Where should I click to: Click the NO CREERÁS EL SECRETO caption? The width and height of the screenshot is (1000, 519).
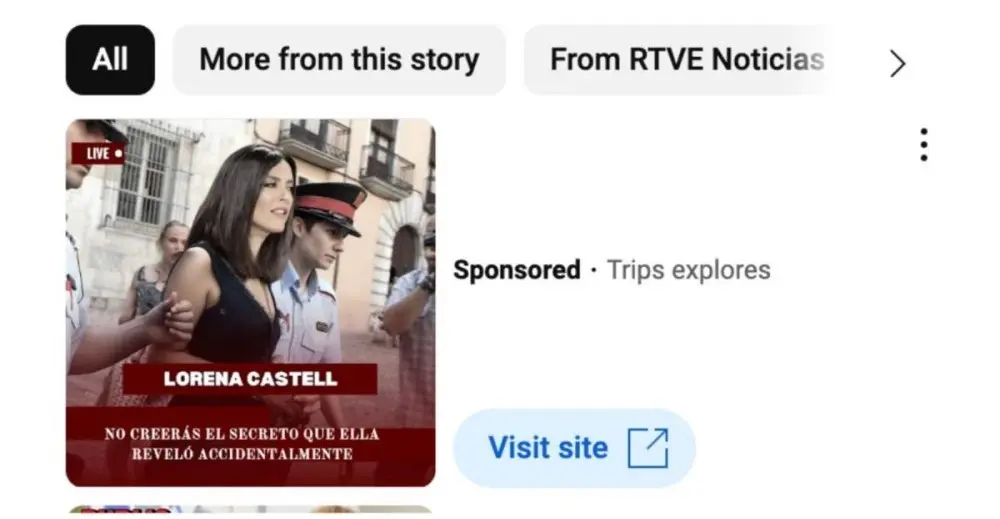pos(242,444)
